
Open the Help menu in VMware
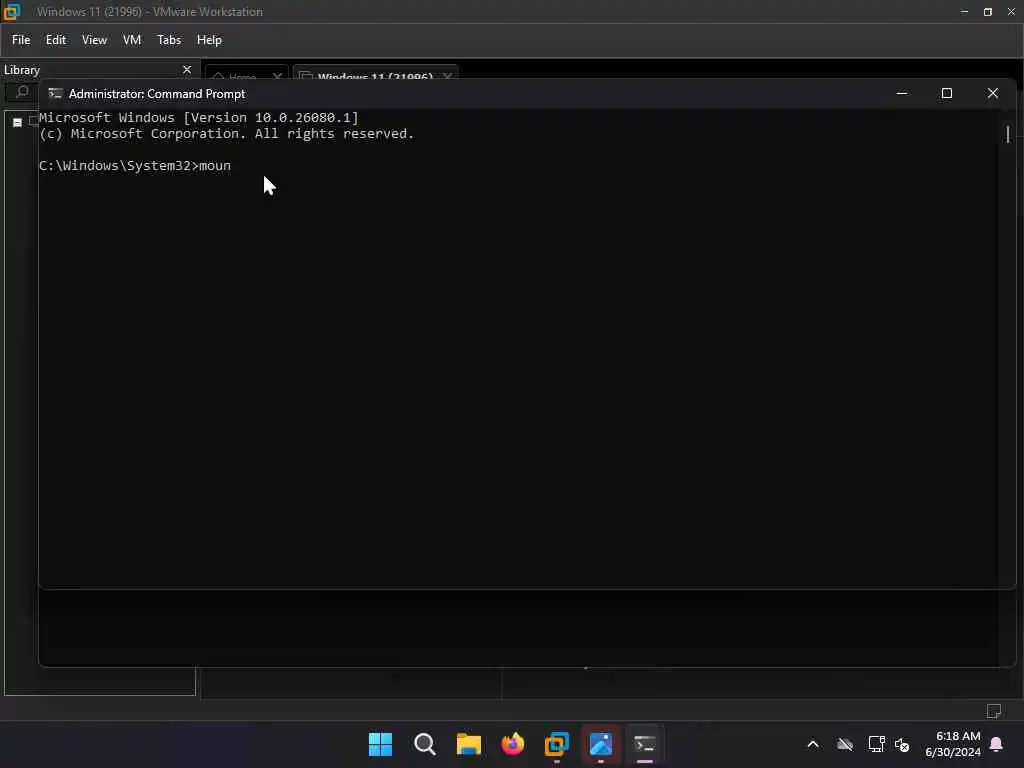click(209, 40)
